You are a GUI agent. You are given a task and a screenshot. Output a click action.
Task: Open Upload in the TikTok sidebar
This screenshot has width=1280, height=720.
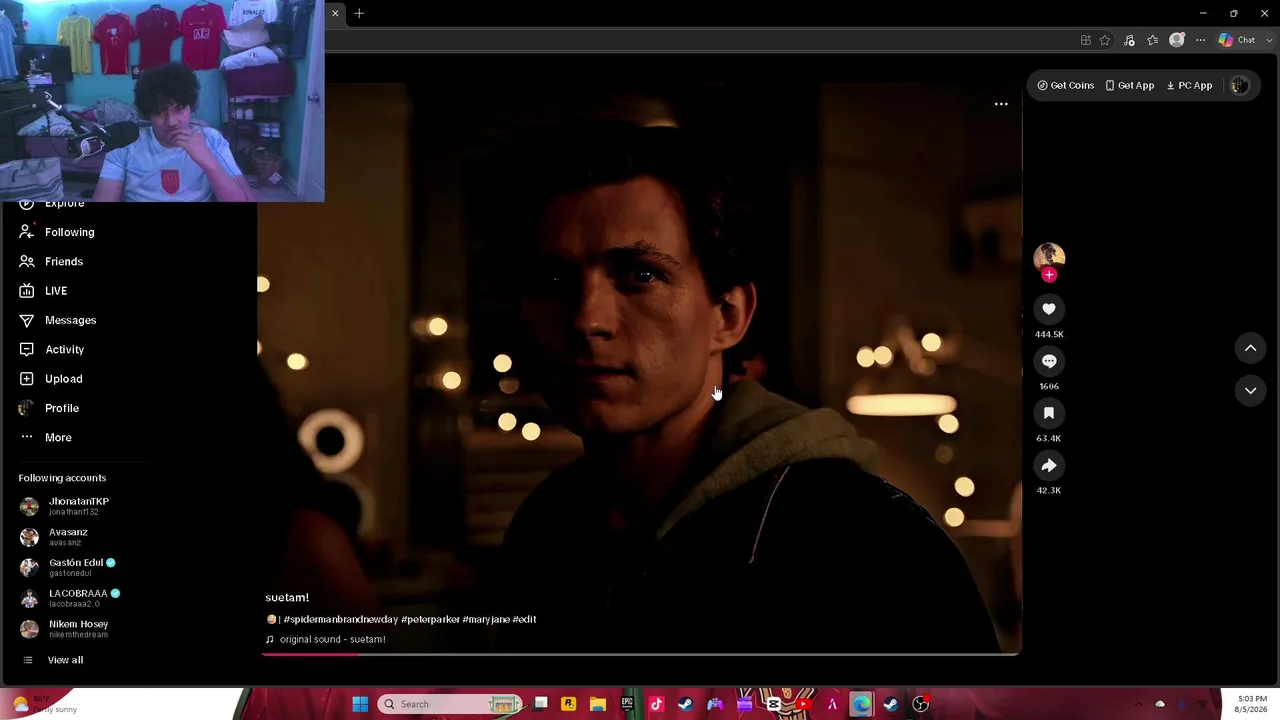pyautogui.click(x=63, y=379)
